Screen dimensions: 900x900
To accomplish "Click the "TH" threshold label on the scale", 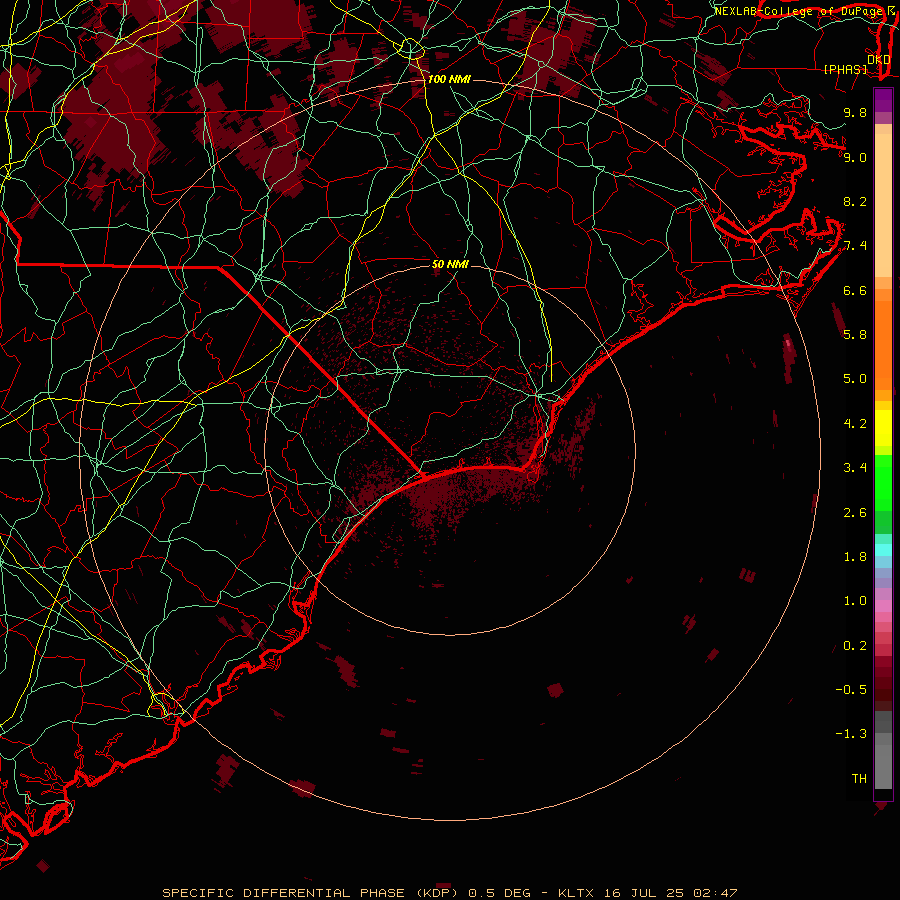I will click(x=859, y=778).
